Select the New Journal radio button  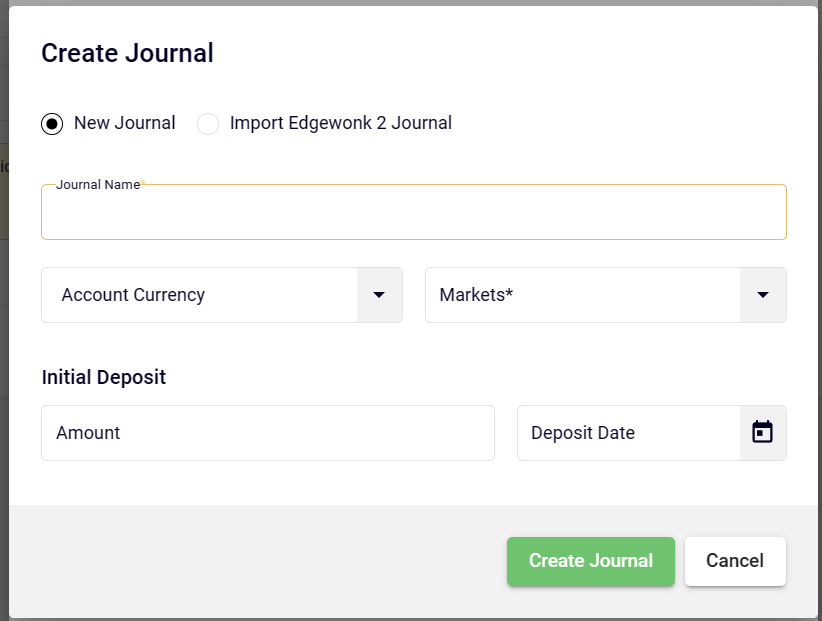[x=51, y=124]
